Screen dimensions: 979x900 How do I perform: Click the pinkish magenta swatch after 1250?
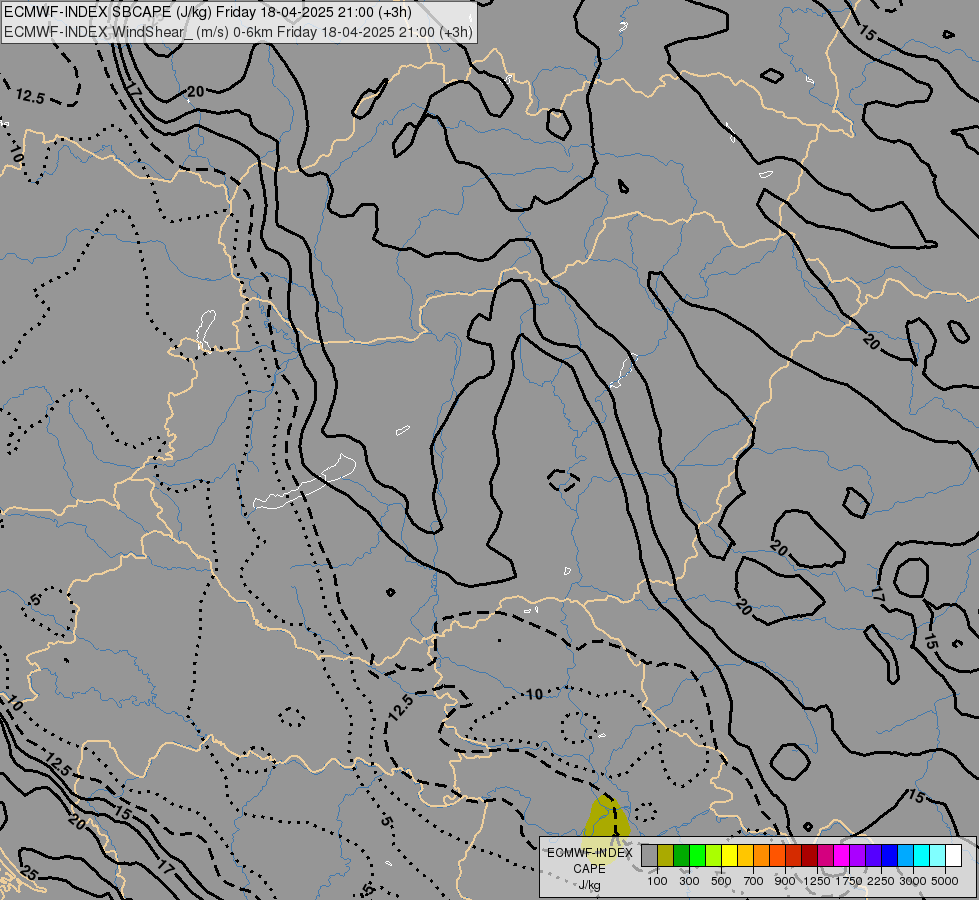825,856
